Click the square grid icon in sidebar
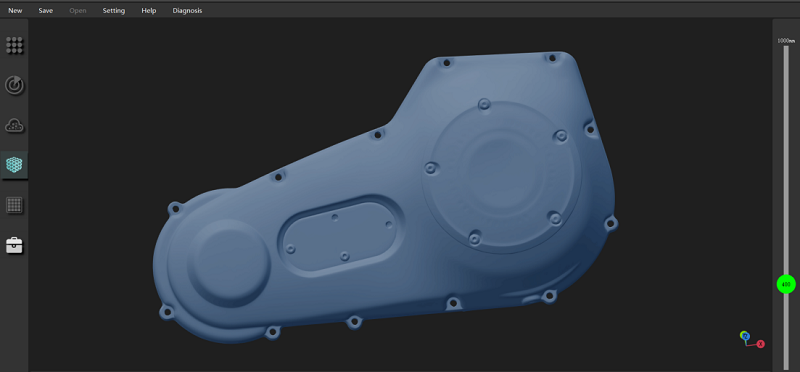The width and height of the screenshot is (800, 372). pyautogui.click(x=14, y=205)
